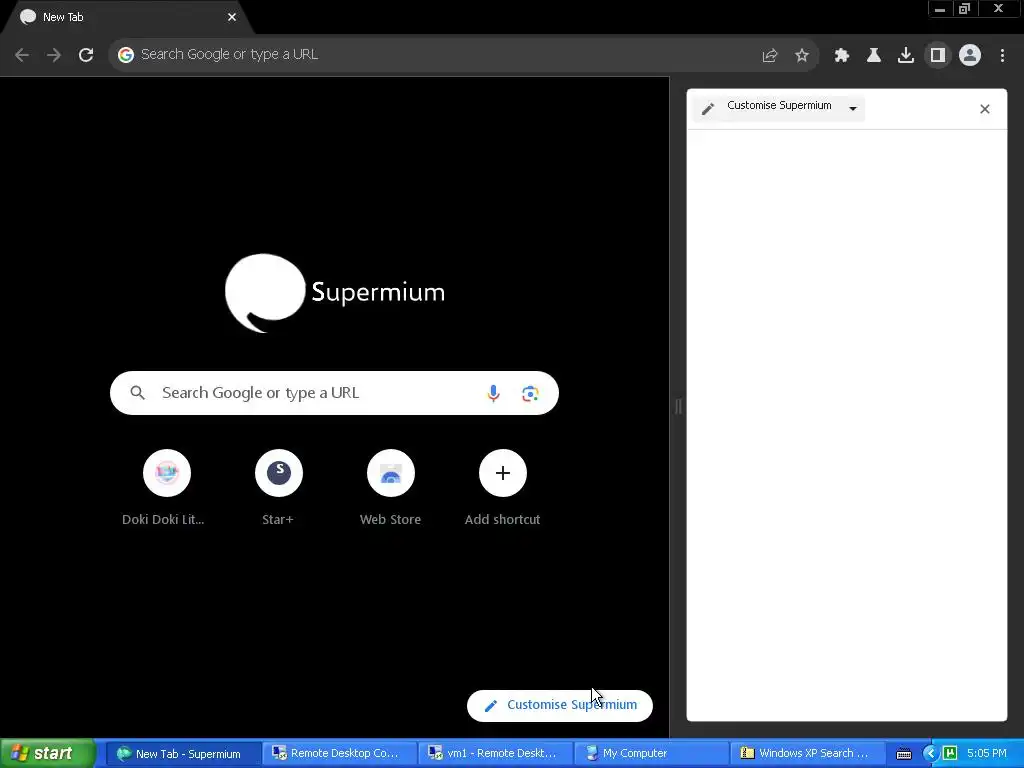Click the keyboard icon in system tray
This screenshot has width=1024, height=768.
(903, 754)
